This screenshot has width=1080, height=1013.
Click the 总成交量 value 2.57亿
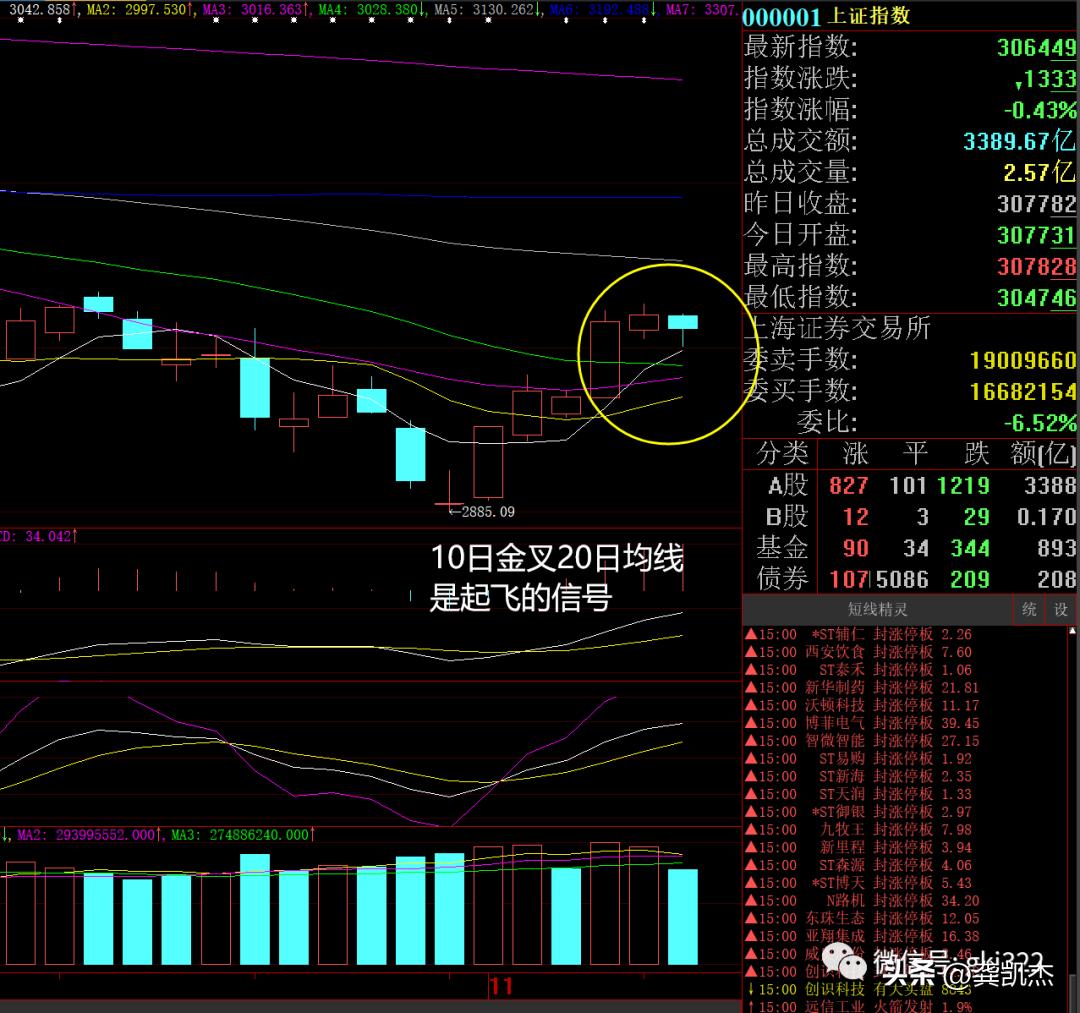click(x=1039, y=172)
